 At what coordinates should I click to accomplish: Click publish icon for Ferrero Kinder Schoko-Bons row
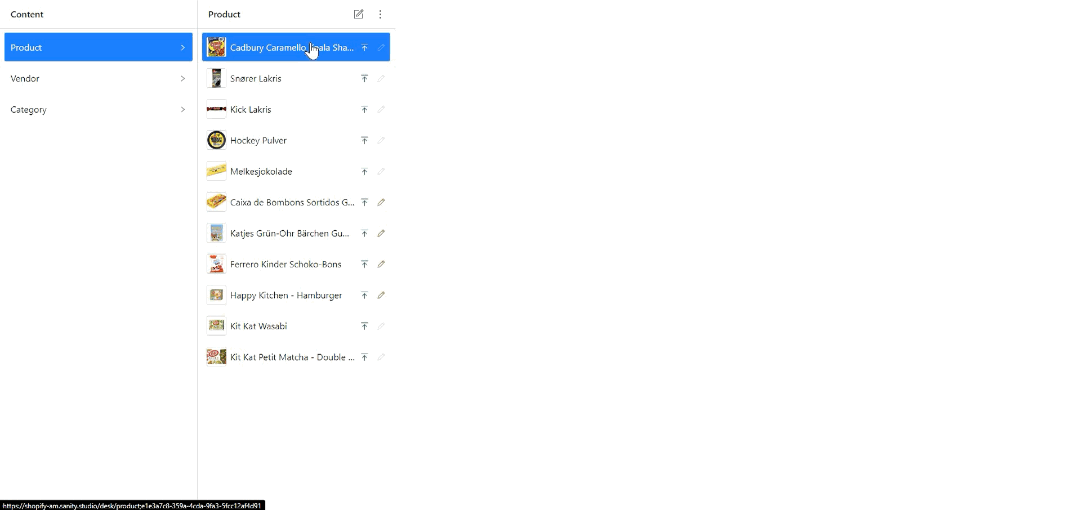pyautogui.click(x=364, y=265)
